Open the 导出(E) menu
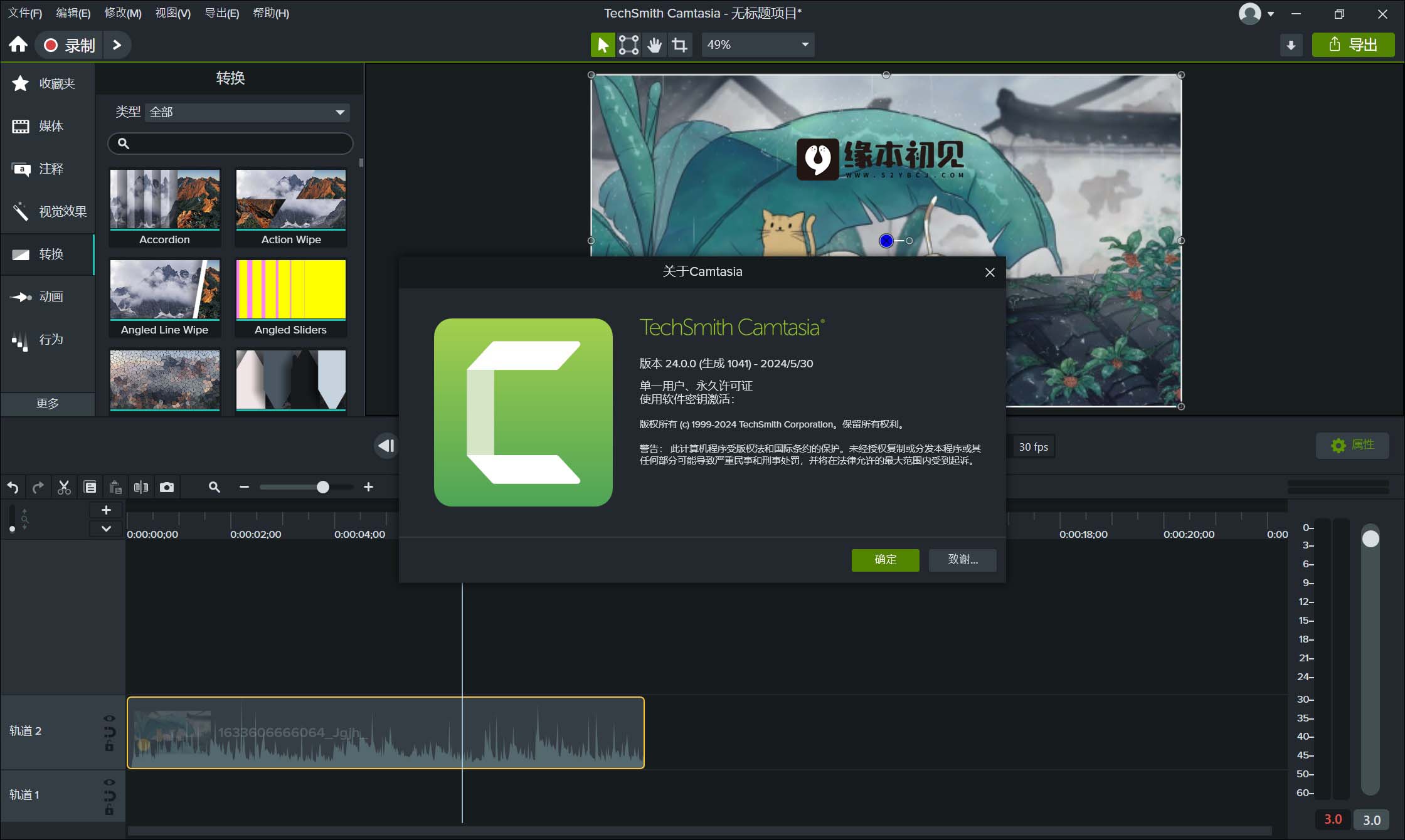 222,13
